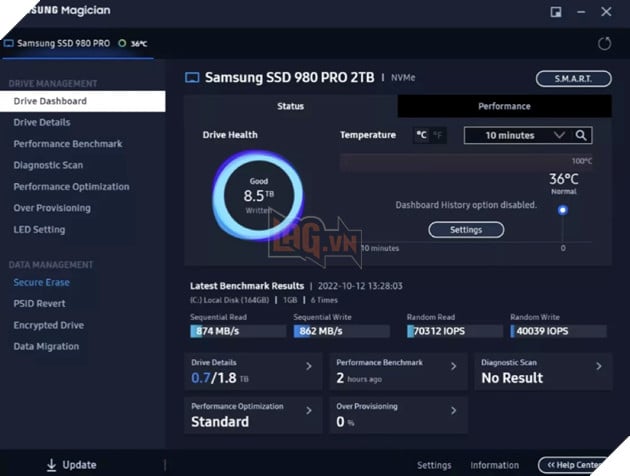The height and width of the screenshot is (476, 630).
Task: Click the Settings button under Dashboard History message
Action: [x=466, y=230]
